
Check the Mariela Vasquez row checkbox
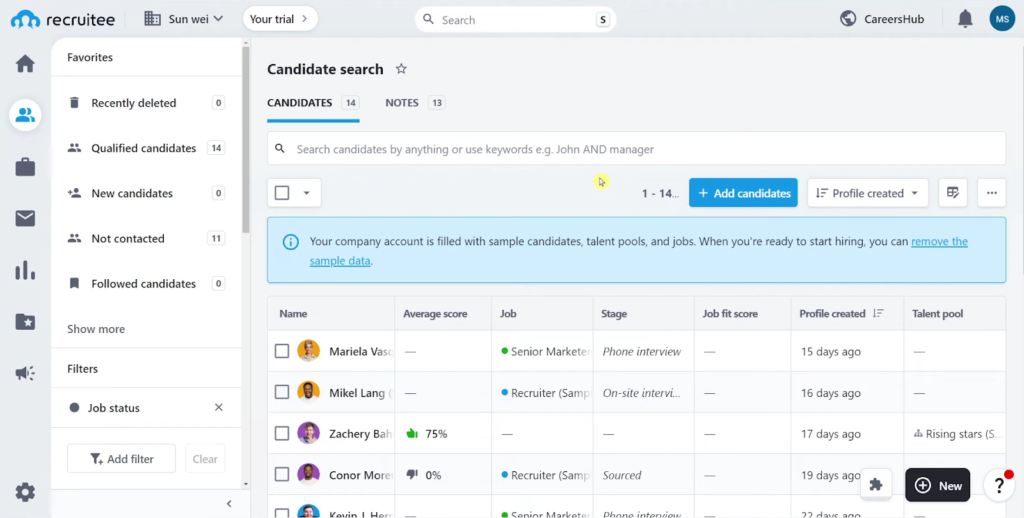[x=282, y=351]
